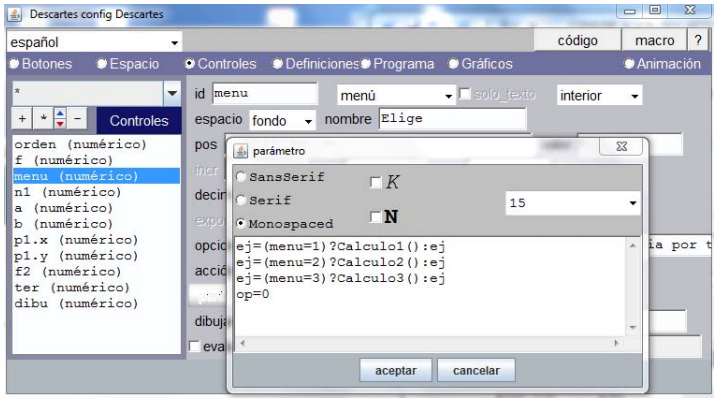This screenshot has height=398, width=716.
Task: Open the español language dropdown
Action: pos(94,42)
